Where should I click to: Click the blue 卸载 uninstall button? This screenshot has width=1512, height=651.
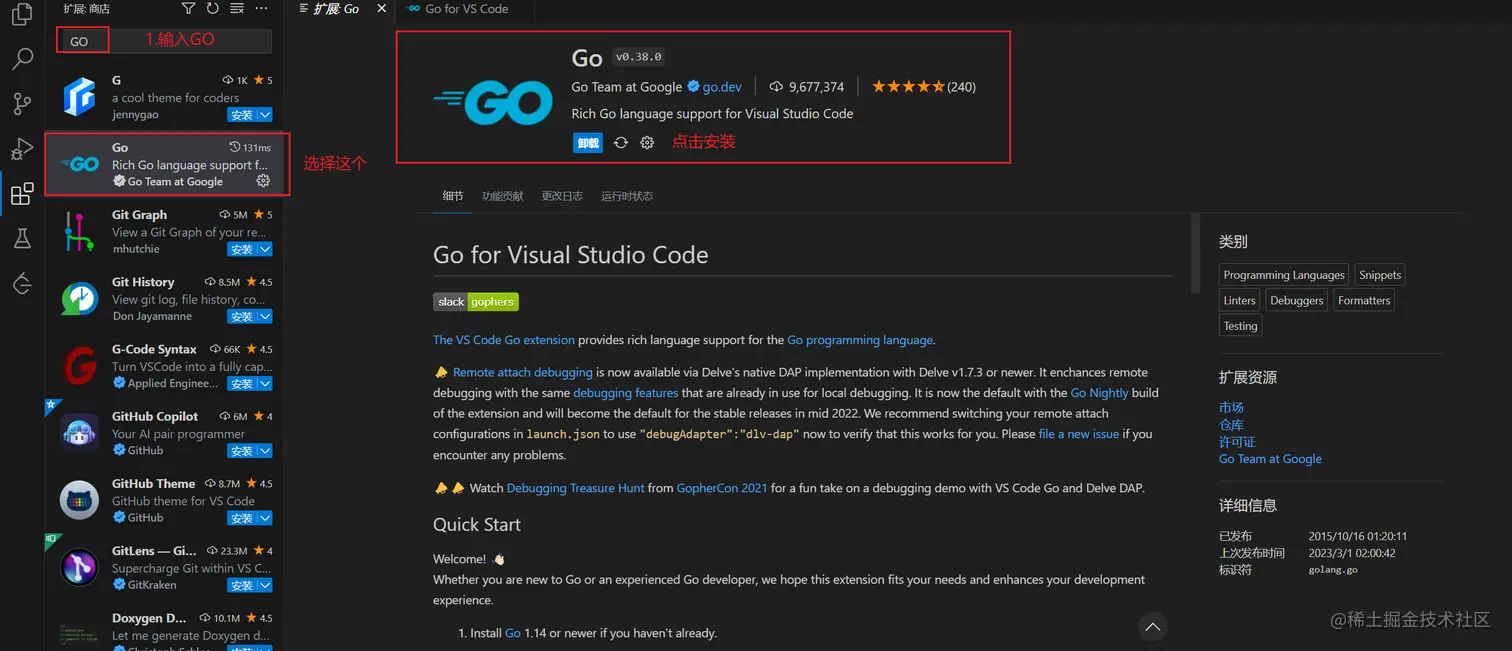588,143
